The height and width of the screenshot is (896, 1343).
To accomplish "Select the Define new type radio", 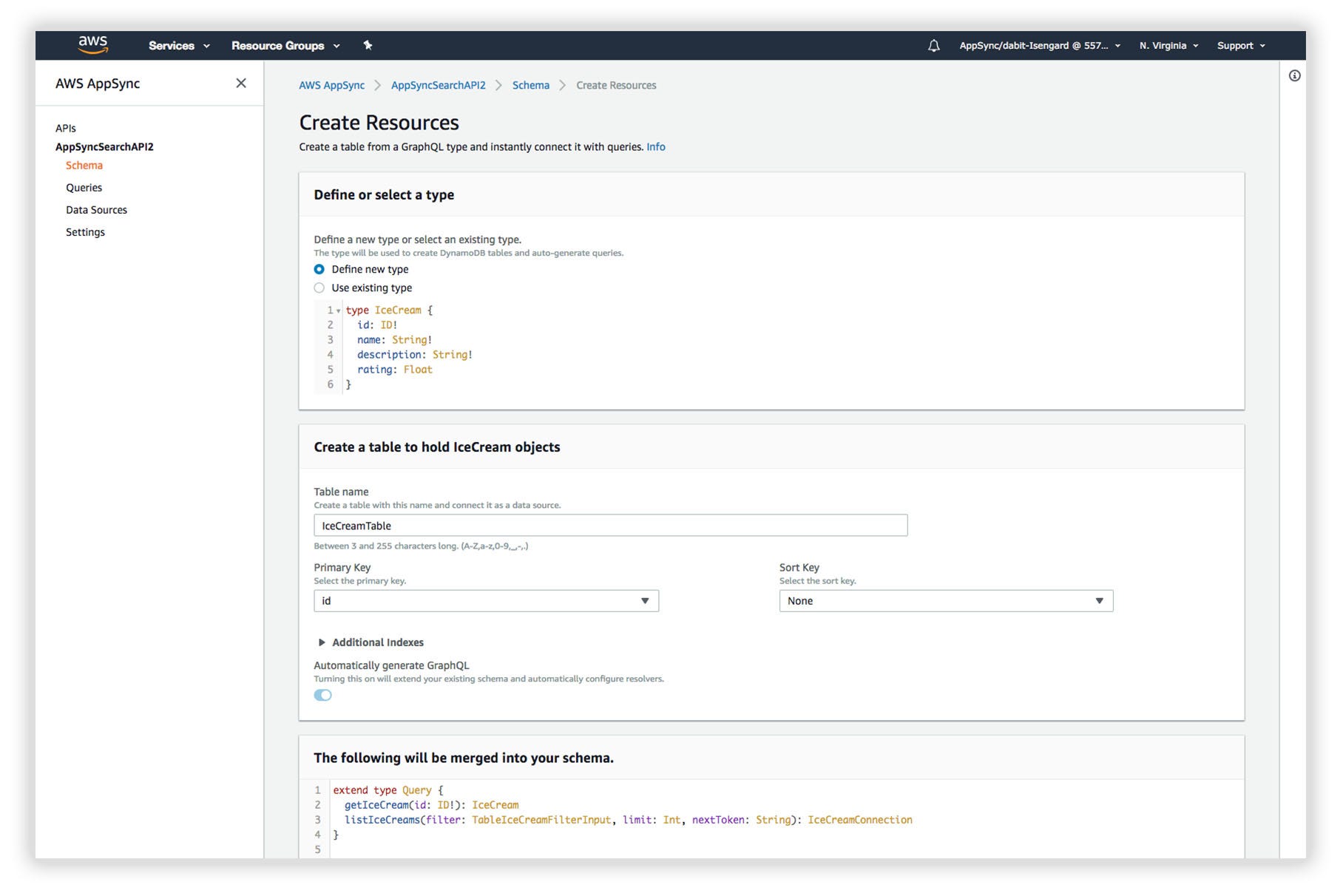I will pyautogui.click(x=319, y=269).
